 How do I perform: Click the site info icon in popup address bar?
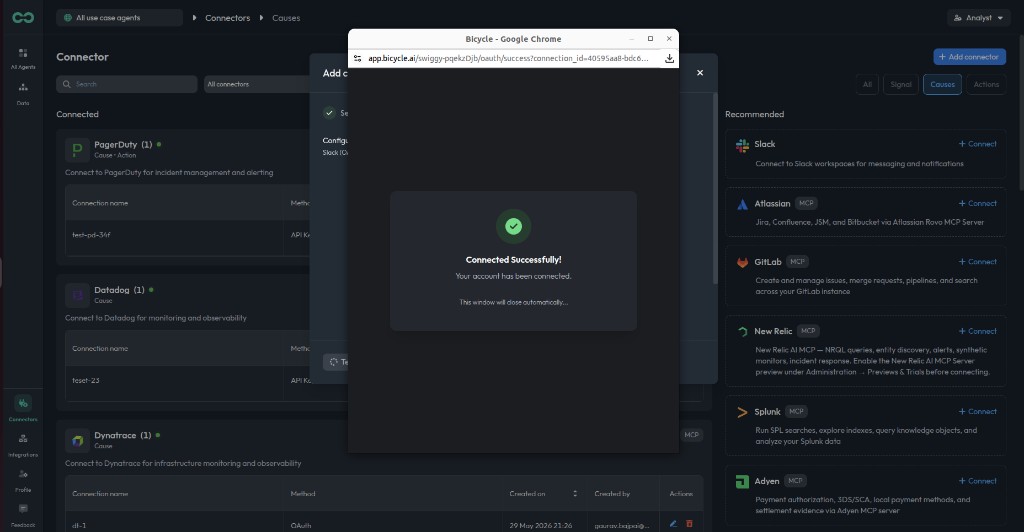pos(357,58)
